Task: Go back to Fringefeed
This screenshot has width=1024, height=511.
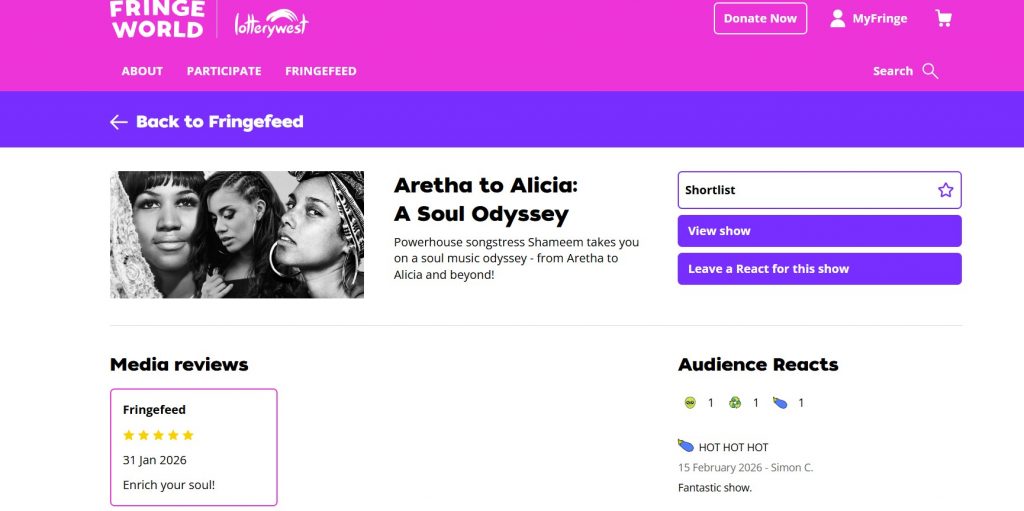Action: coord(219,122)
